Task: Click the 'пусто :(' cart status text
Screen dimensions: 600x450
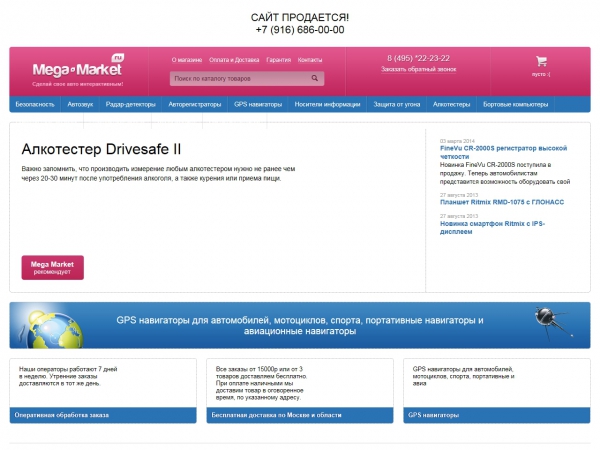Action: click(x=541, y=74)
